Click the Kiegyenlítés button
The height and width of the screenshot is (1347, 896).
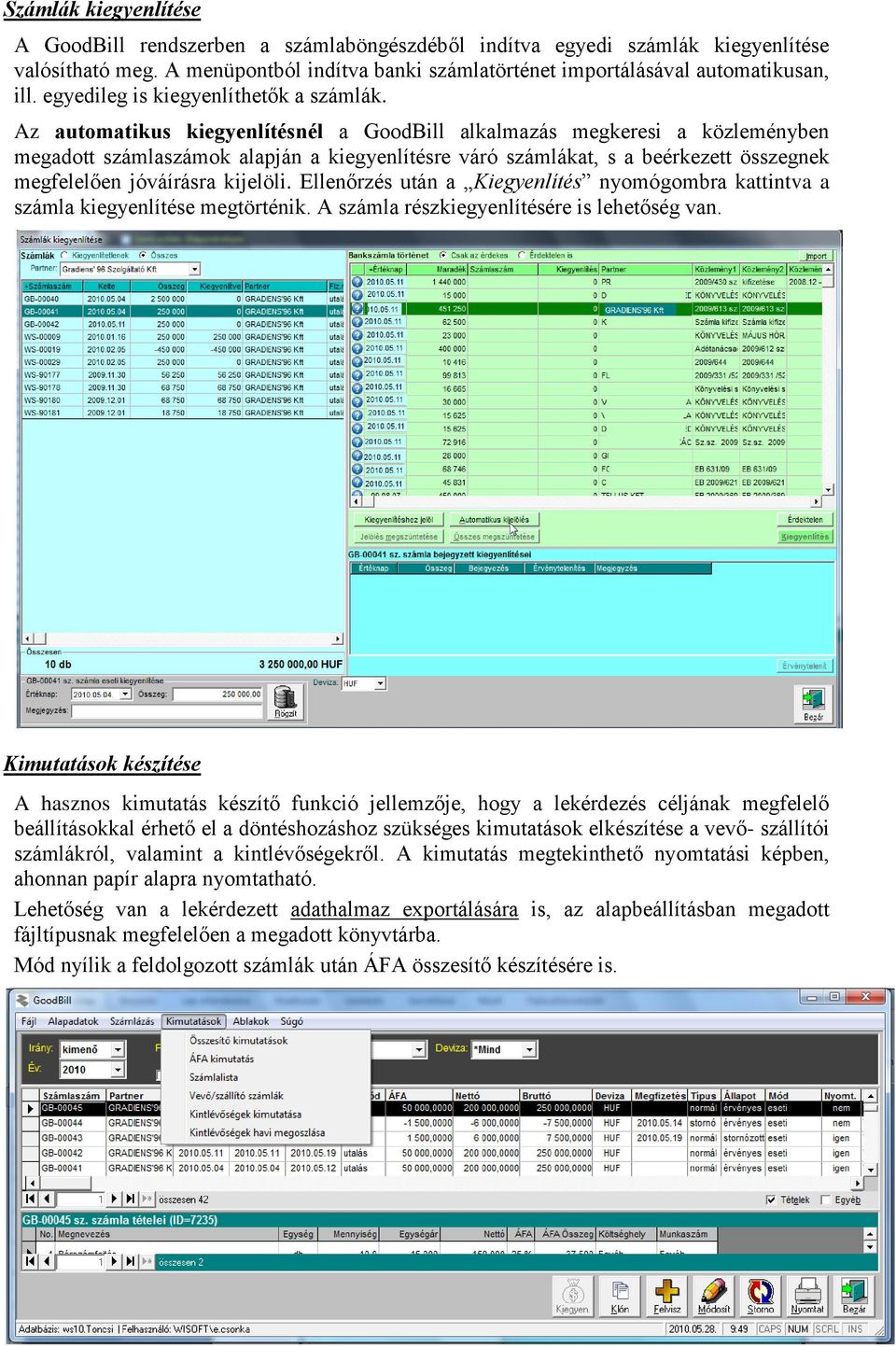805,536
